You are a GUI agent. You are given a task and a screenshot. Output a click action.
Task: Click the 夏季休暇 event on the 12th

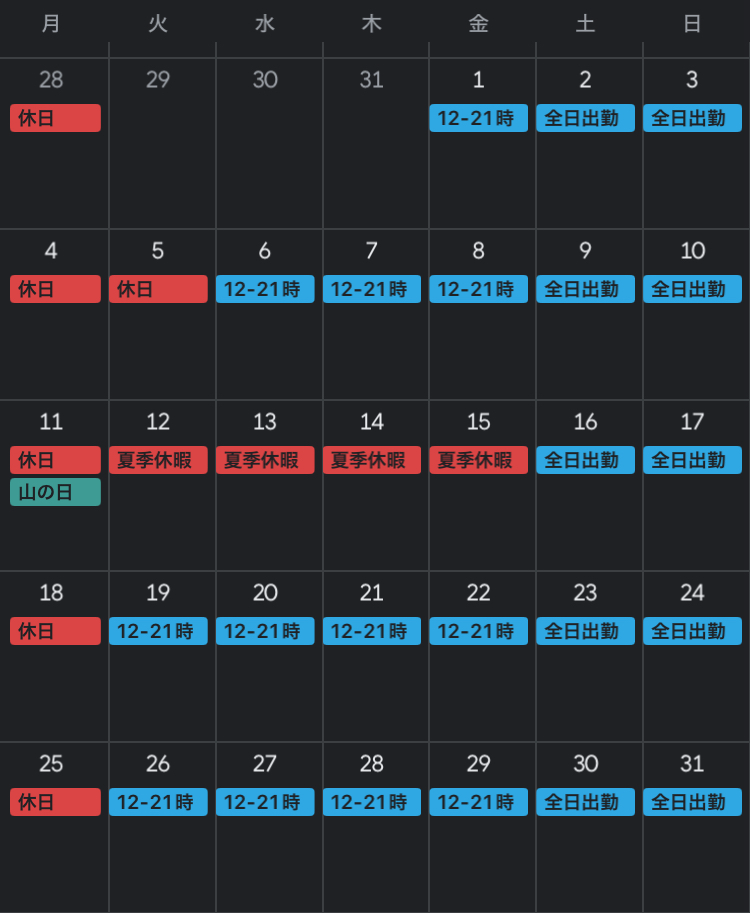158,460
